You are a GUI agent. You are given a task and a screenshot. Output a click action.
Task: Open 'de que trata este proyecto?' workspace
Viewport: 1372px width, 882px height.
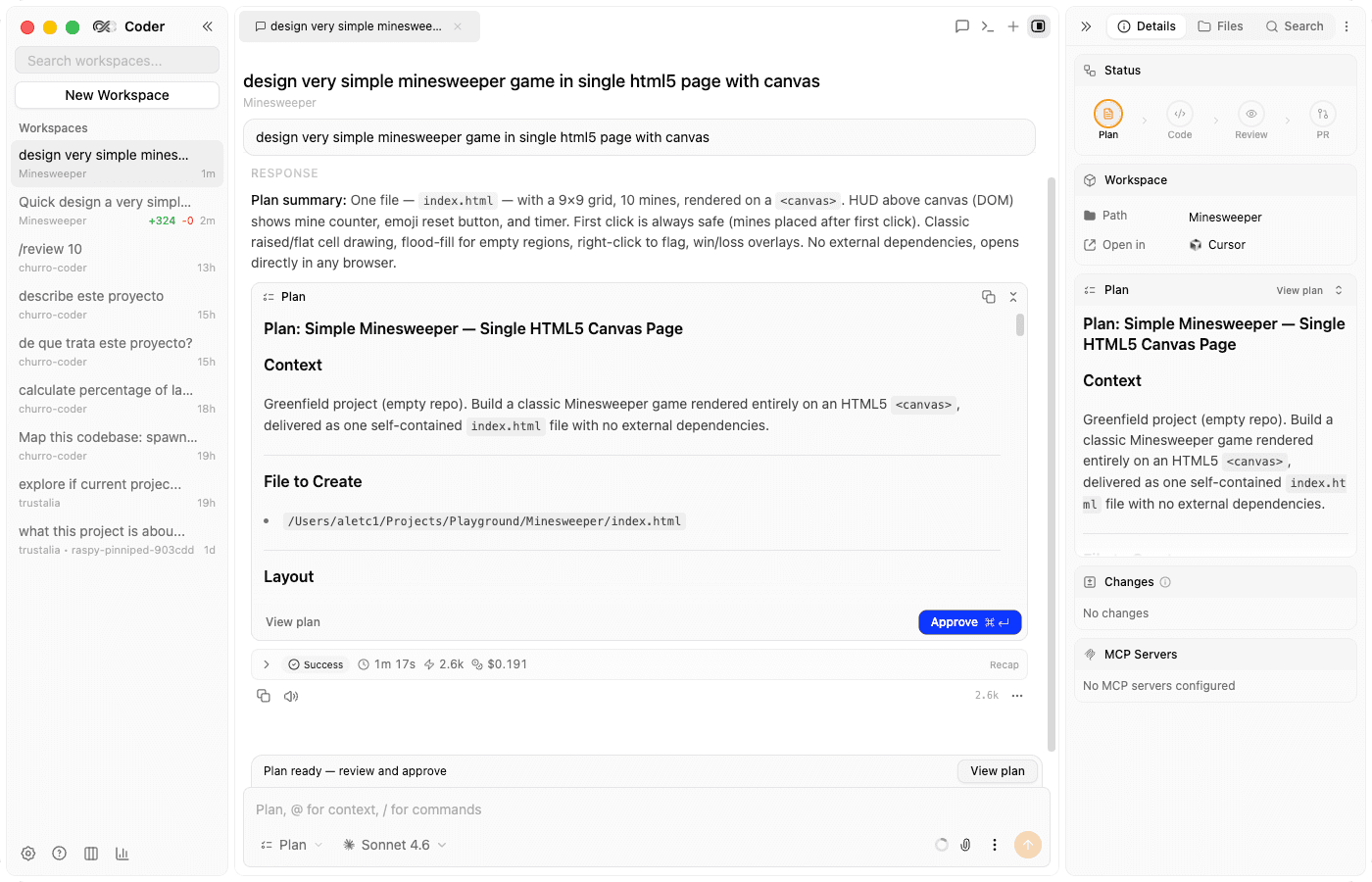pos(118,352)
